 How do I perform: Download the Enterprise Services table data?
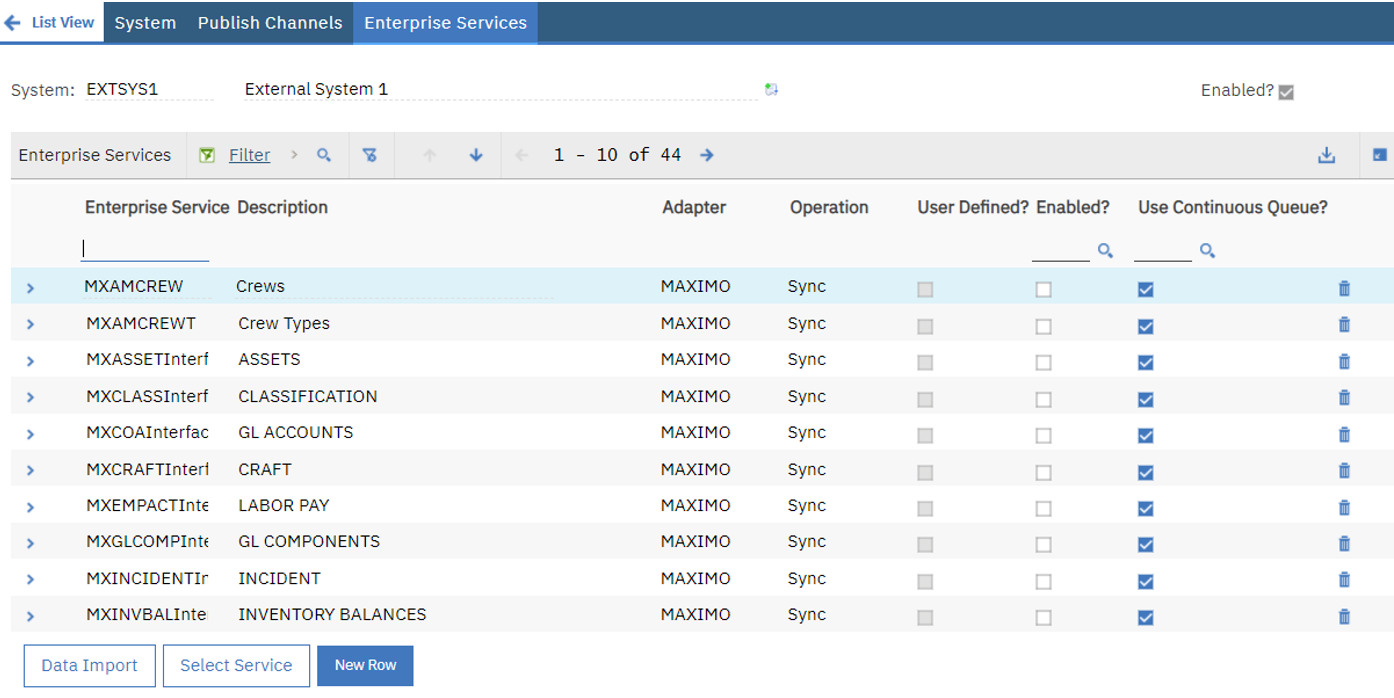click(x=1327, y=155)
